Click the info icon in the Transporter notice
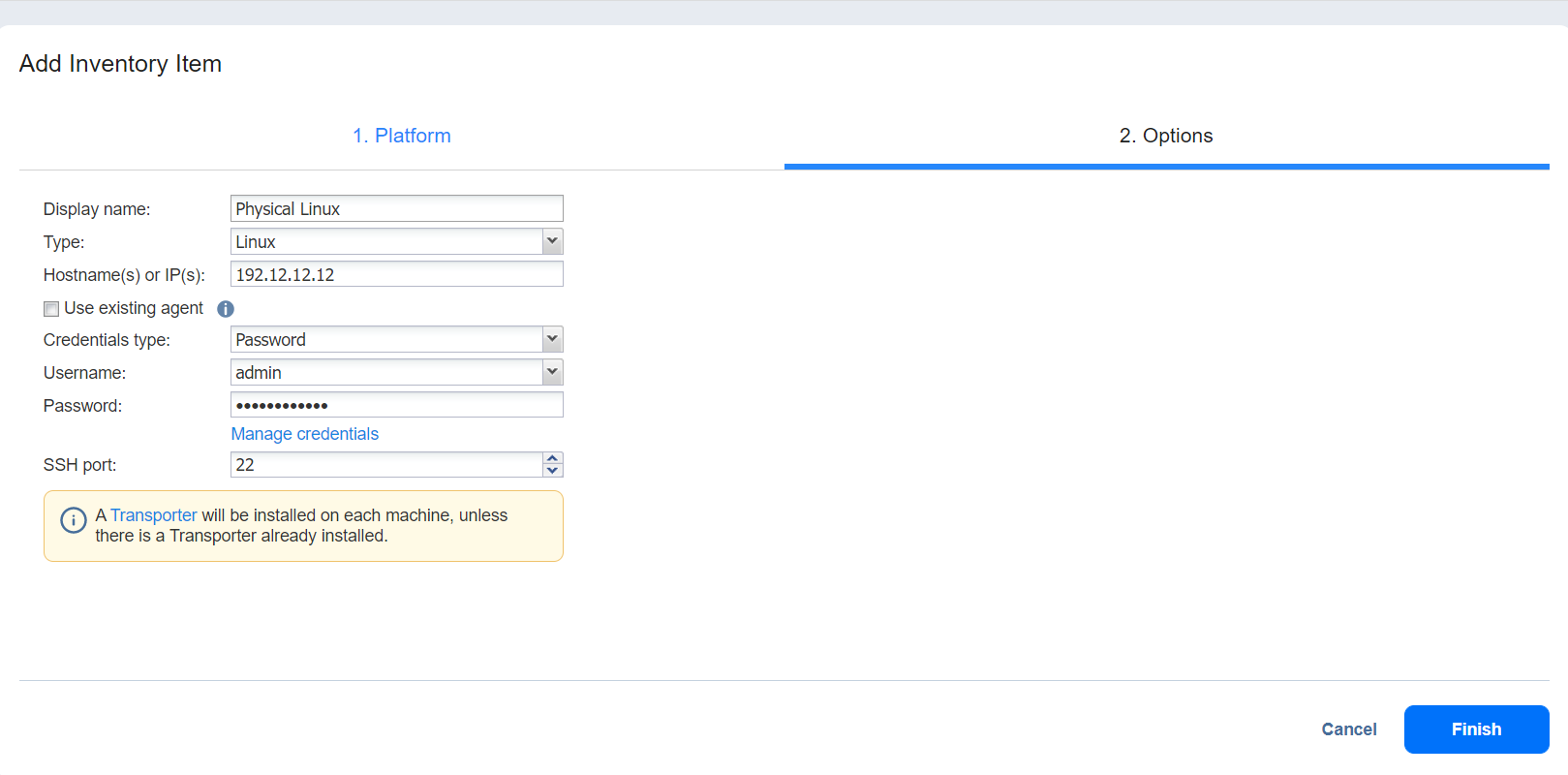1568x775 pixels. [x=74, y=520]
